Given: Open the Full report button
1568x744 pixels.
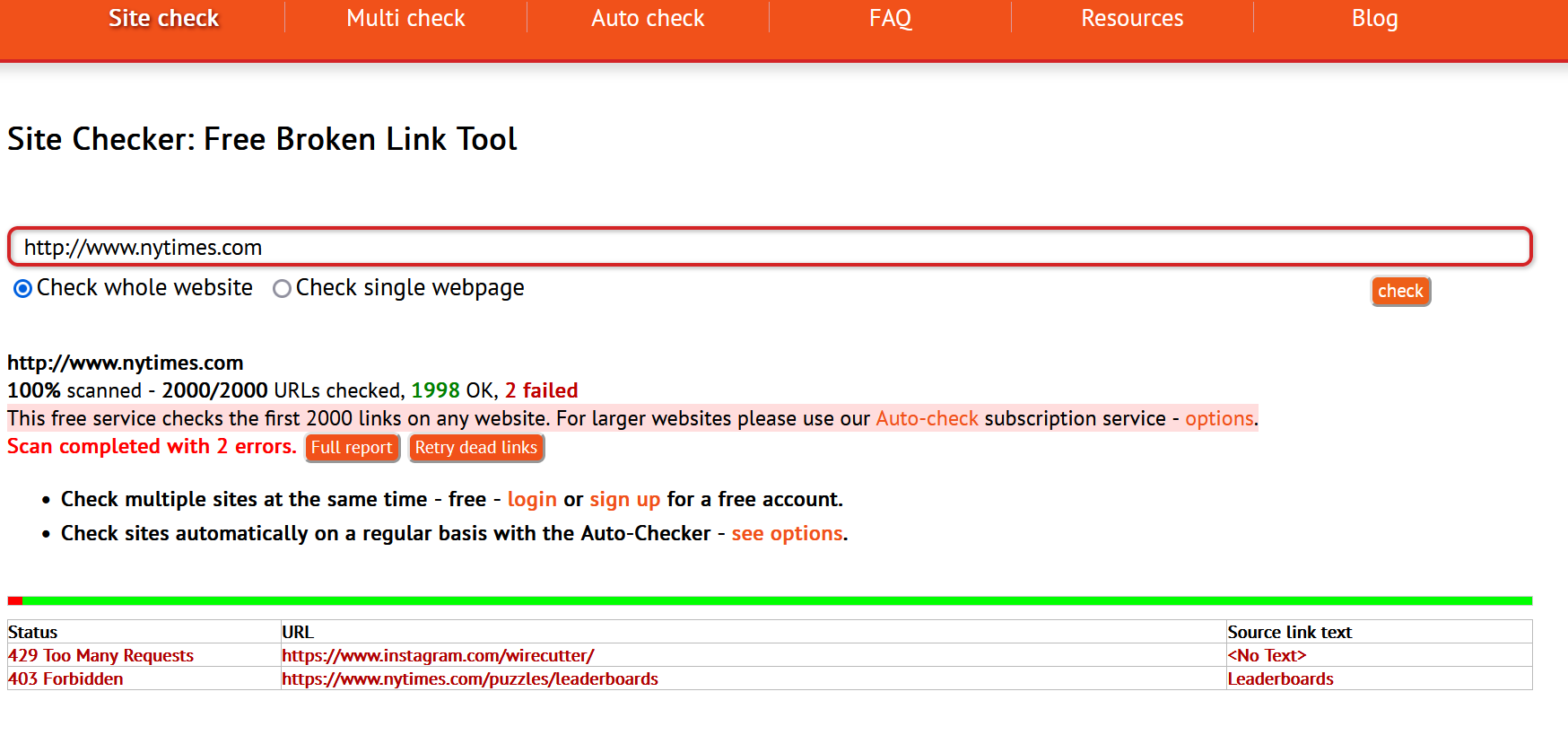Looking at the screenshot, I should coord(352,447).
